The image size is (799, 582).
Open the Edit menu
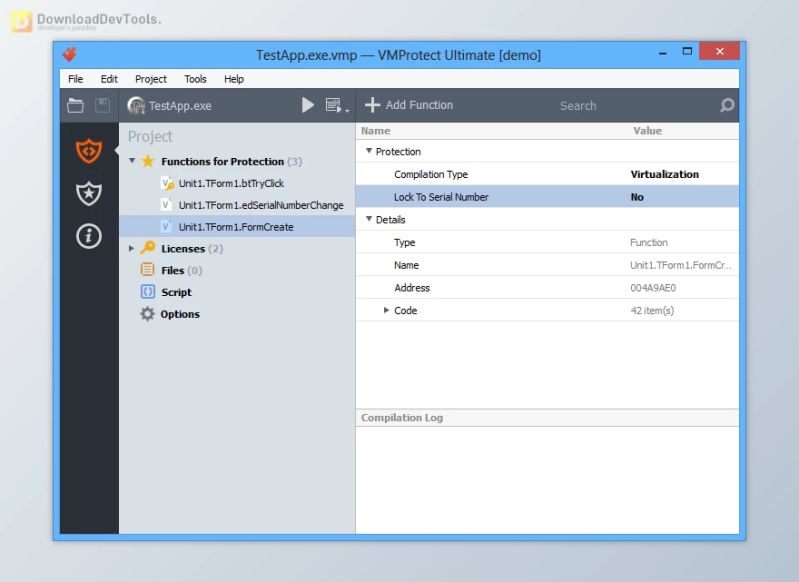(109, 79)
